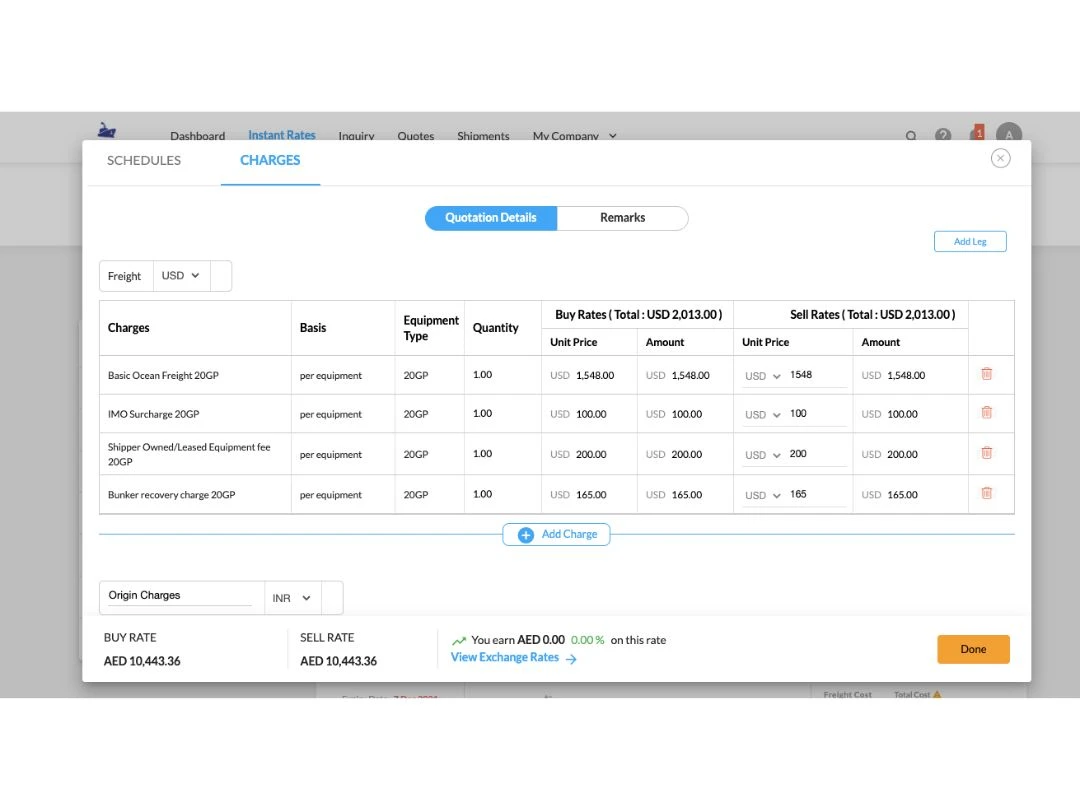The width and height of the screenshot is (1080, 810).
Task: Open sell currency dropdown for Bunker recovery charge
Action: click(x=763, y=495)
